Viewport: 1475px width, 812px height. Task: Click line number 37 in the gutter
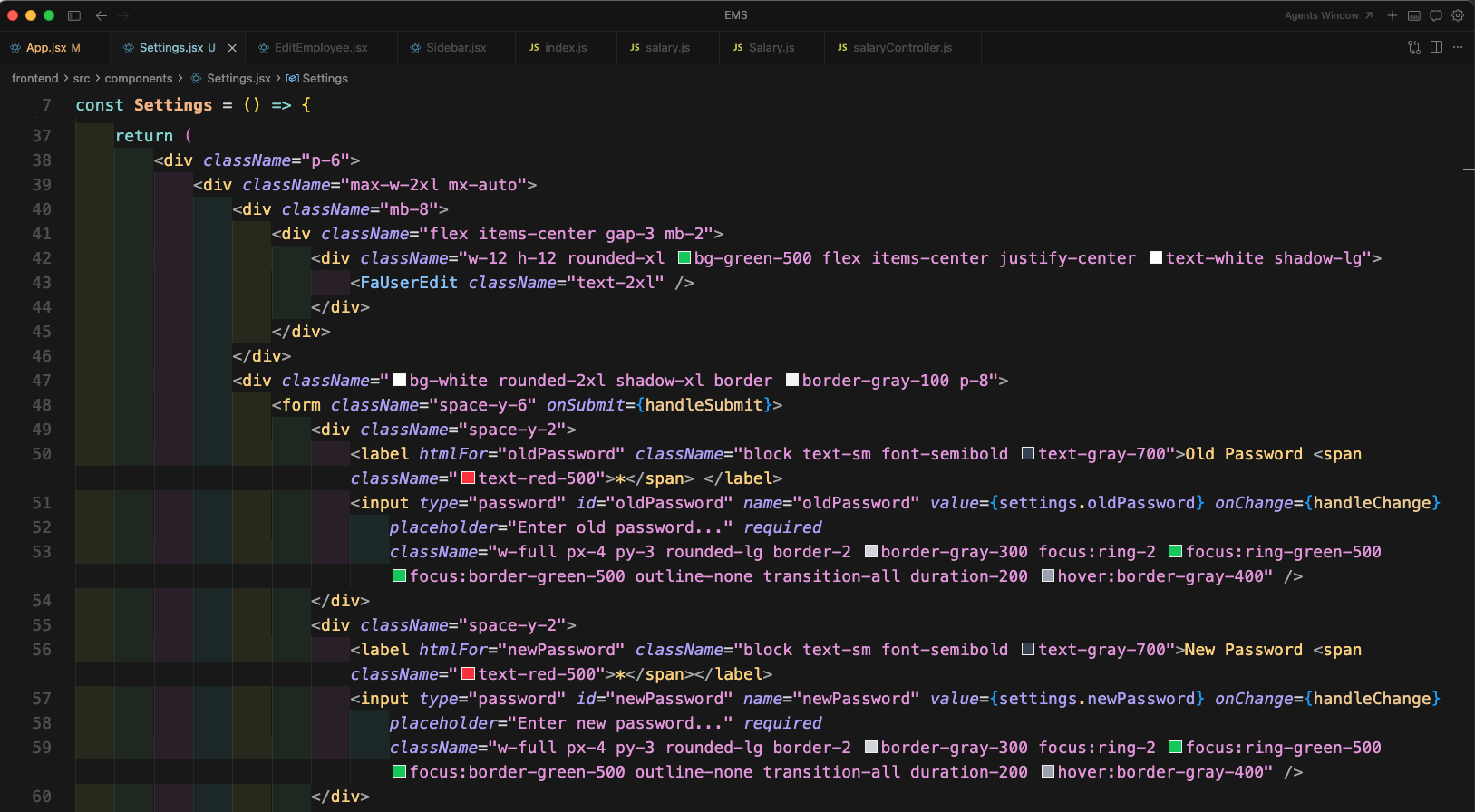coord(42,136)
